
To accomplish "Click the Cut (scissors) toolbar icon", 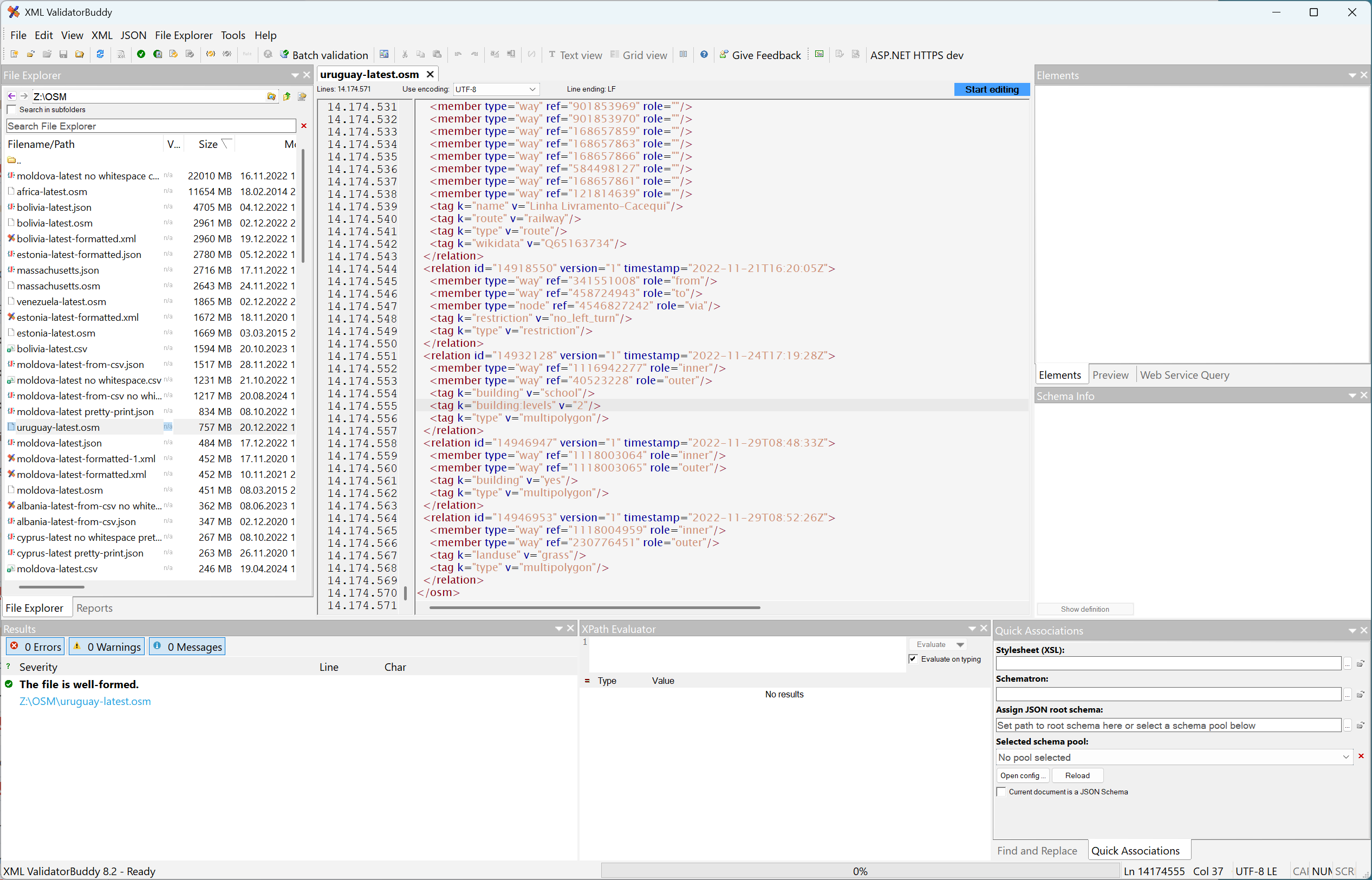I will [405, 54].
